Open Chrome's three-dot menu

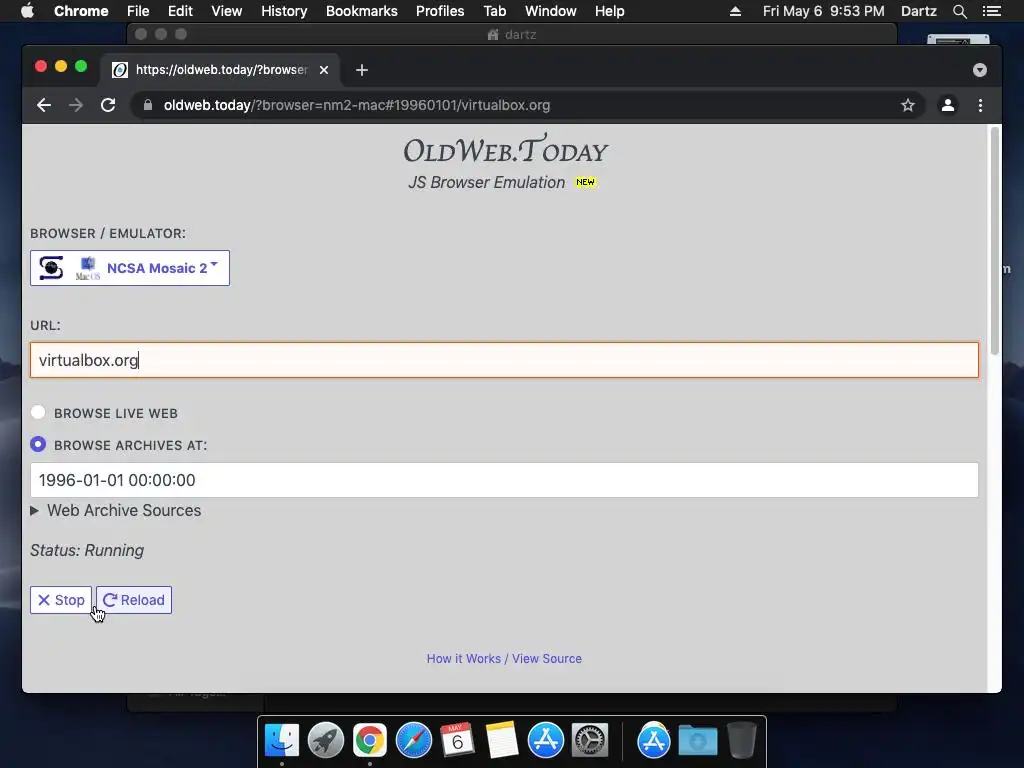(x=980, y=105)
